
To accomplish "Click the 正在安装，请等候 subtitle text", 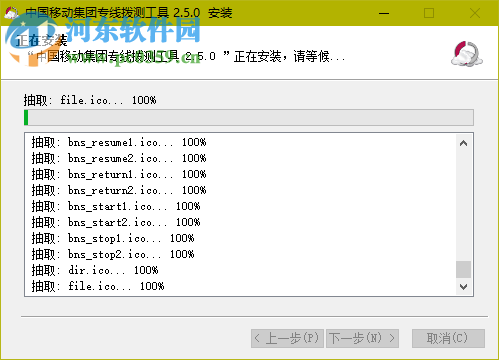I will (187, 56).
